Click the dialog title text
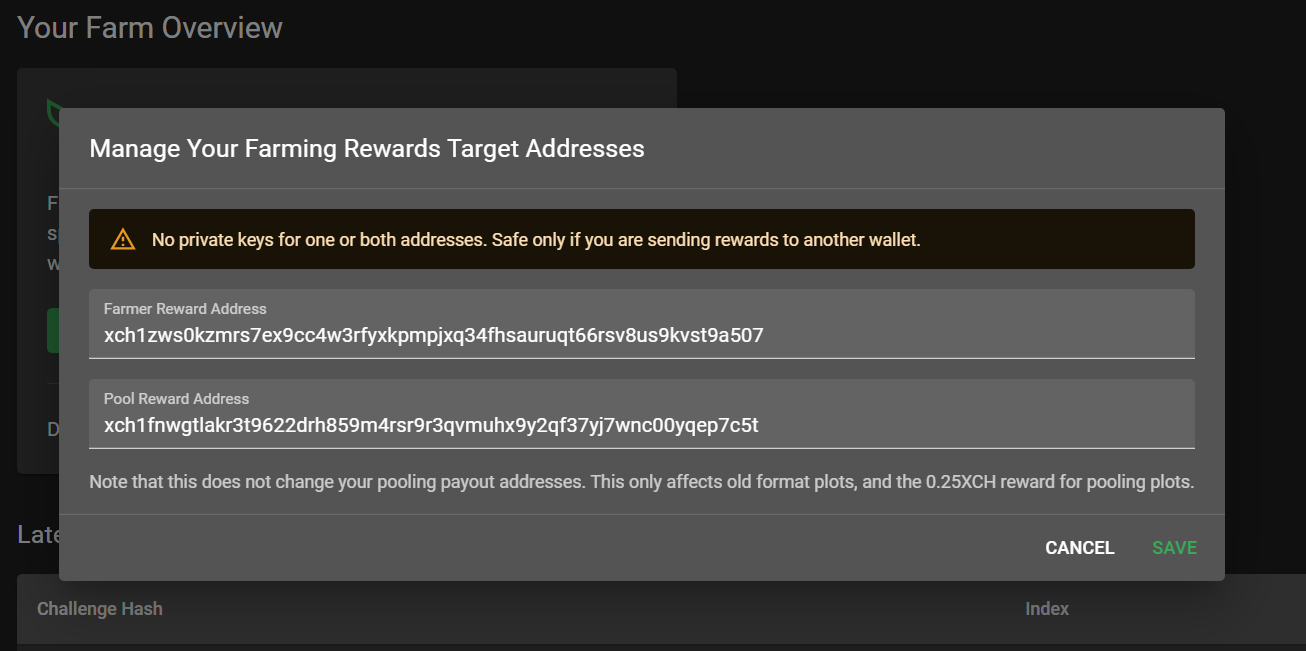 [x=366, y=148]
